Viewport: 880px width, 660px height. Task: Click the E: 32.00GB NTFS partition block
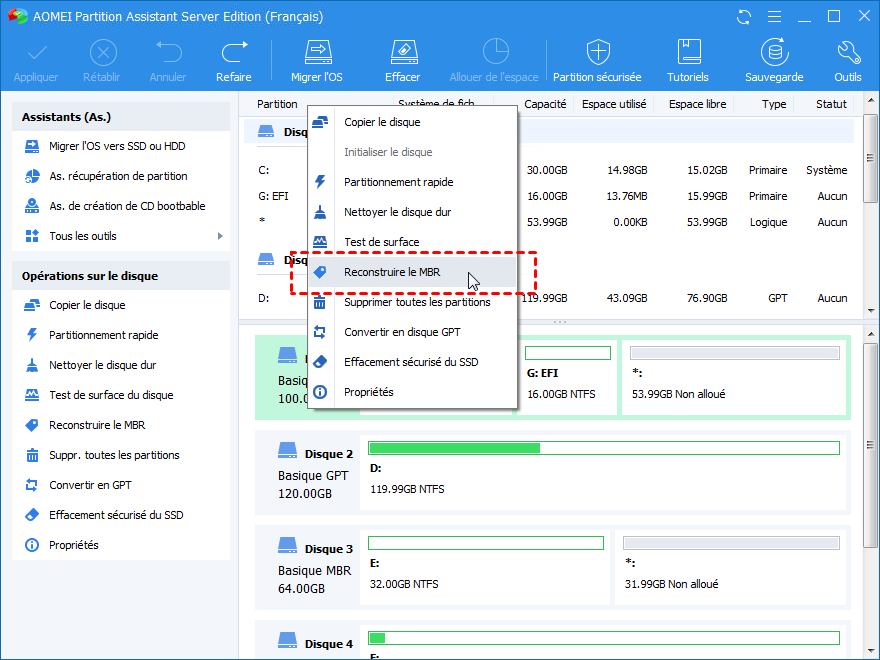coord(485,567)
